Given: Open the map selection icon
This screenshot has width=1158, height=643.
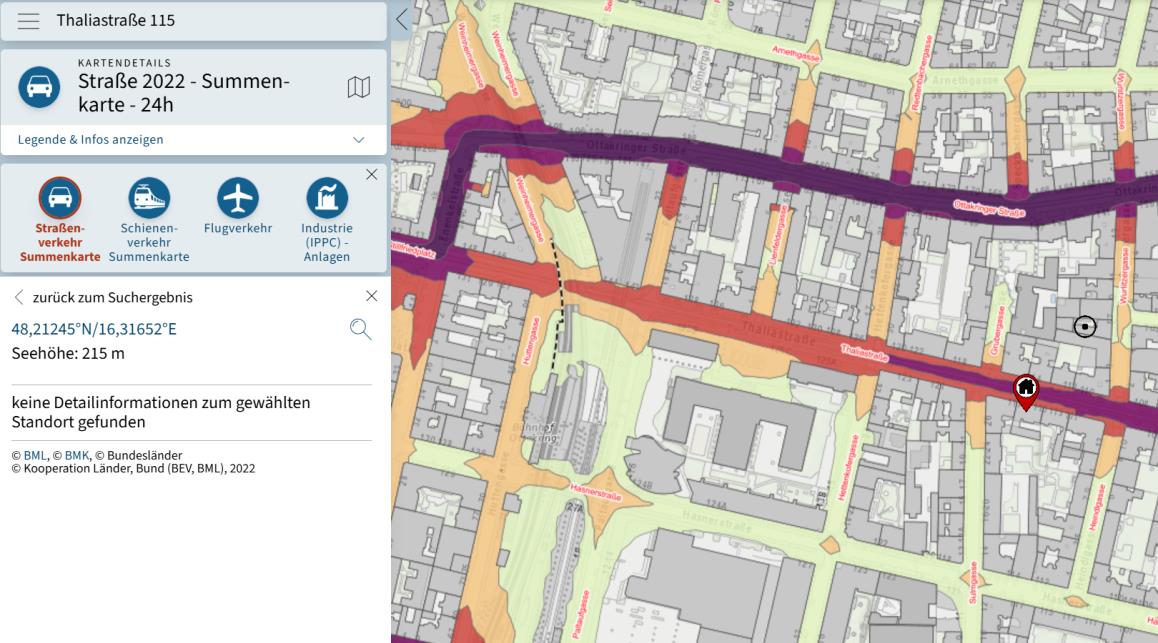Looking at the screenshot, I should click(359, 87).
